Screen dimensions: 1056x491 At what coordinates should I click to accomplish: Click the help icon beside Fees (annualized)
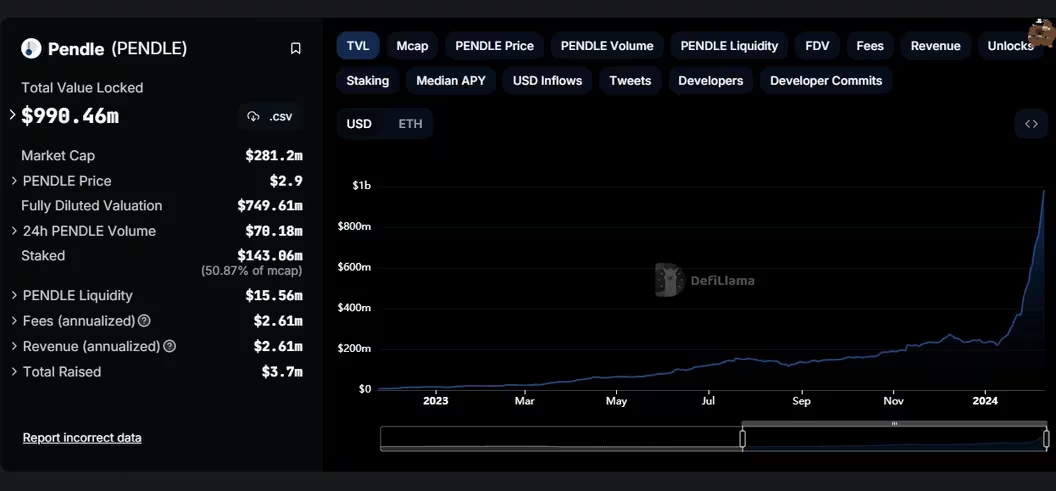pyautogui.click(x=145, y=321)
